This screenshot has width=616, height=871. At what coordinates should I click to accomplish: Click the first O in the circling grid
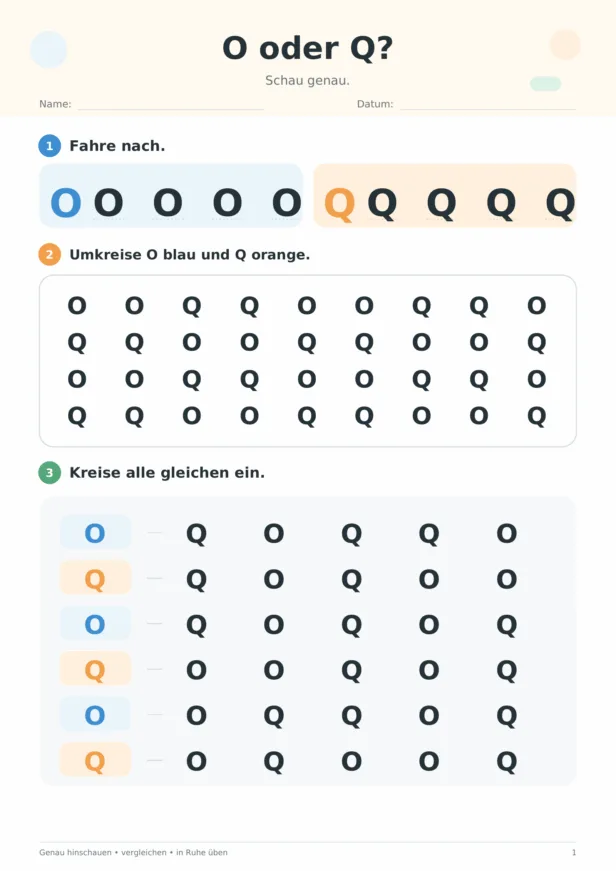tap(77, 306)
